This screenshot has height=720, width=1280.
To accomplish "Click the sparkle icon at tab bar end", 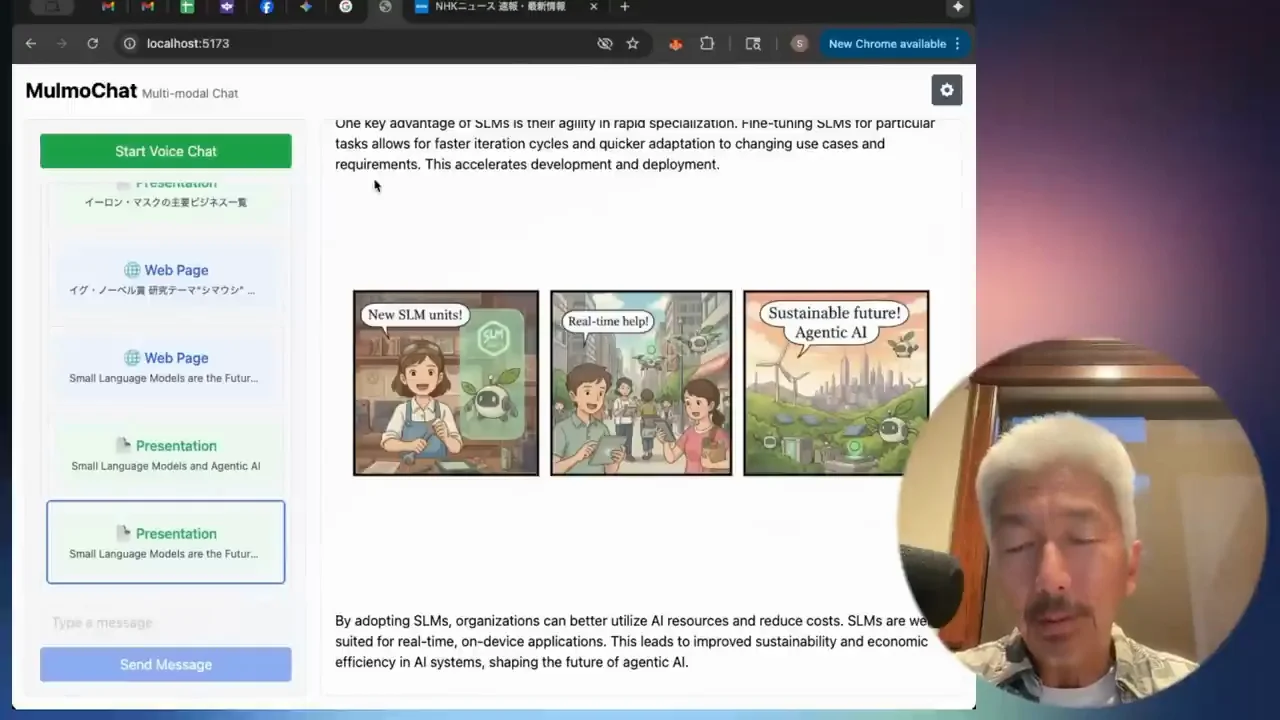I will 958,7.
